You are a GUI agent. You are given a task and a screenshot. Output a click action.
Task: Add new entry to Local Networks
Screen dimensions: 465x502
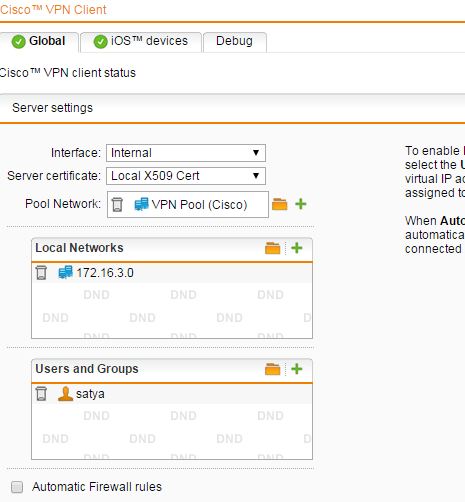point(297,248)
